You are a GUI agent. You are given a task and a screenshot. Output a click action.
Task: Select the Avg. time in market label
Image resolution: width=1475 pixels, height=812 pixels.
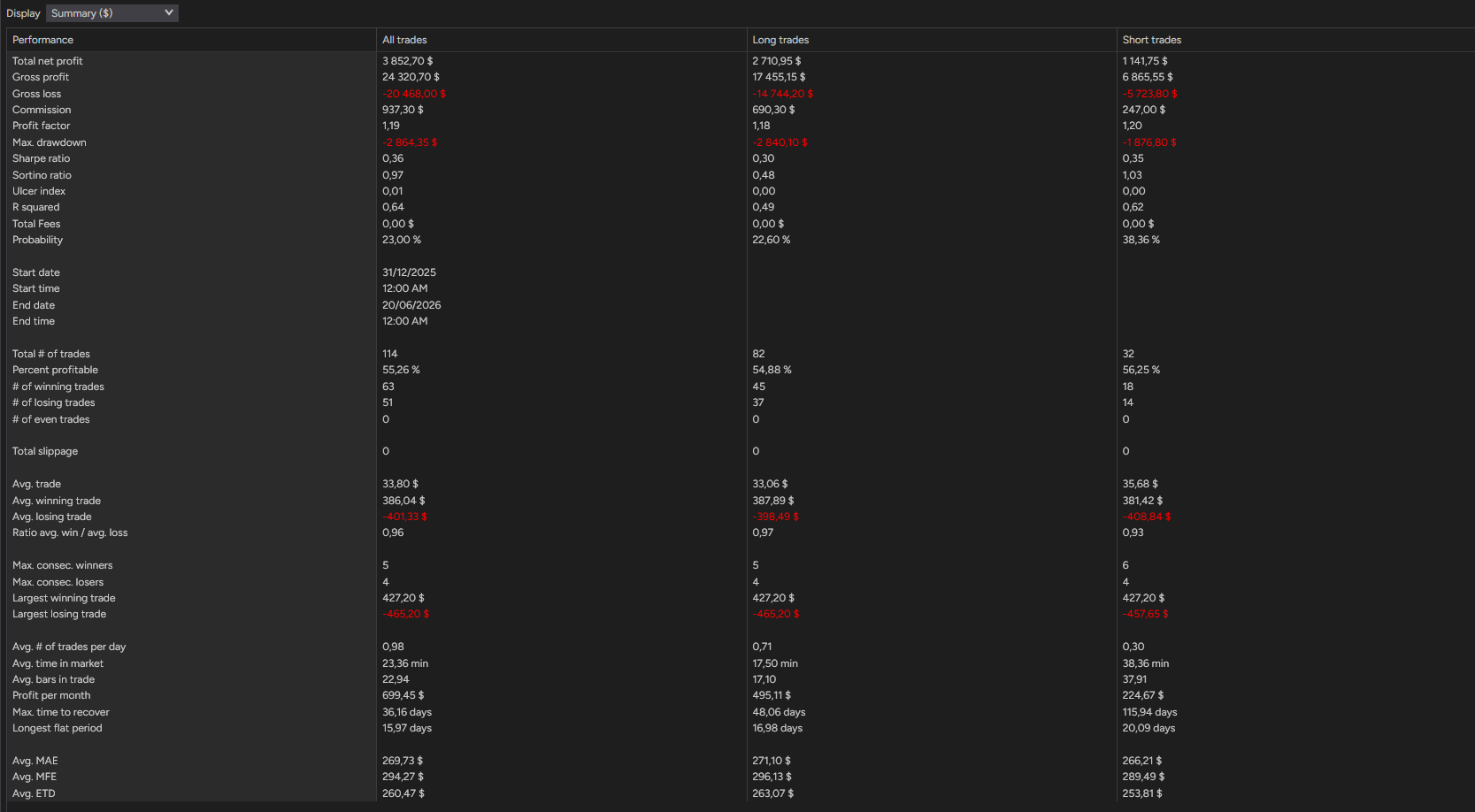pyautogui.click(x=58, y=663)
